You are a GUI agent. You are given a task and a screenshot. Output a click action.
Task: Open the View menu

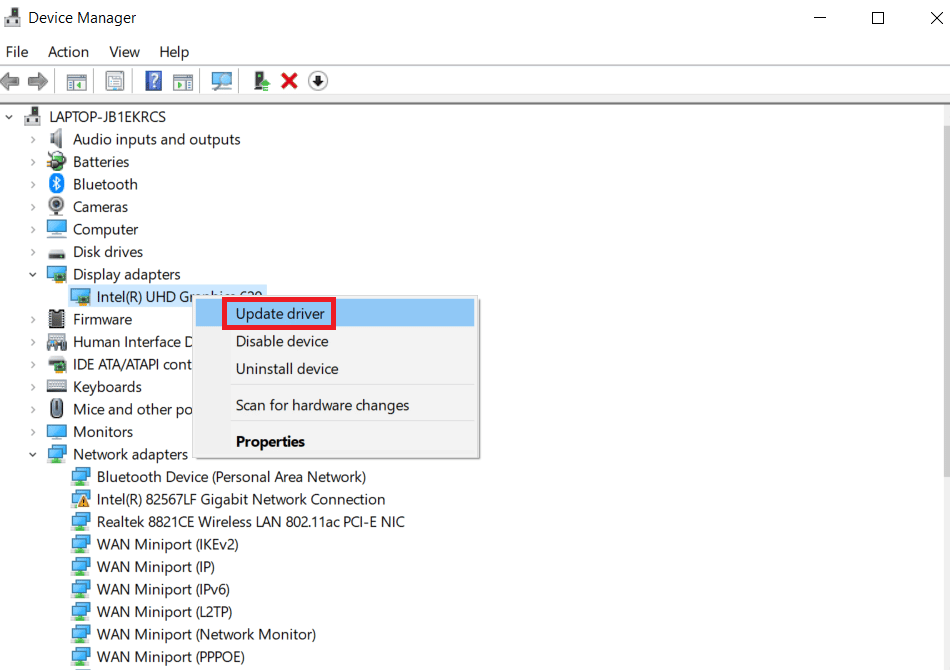124,52
